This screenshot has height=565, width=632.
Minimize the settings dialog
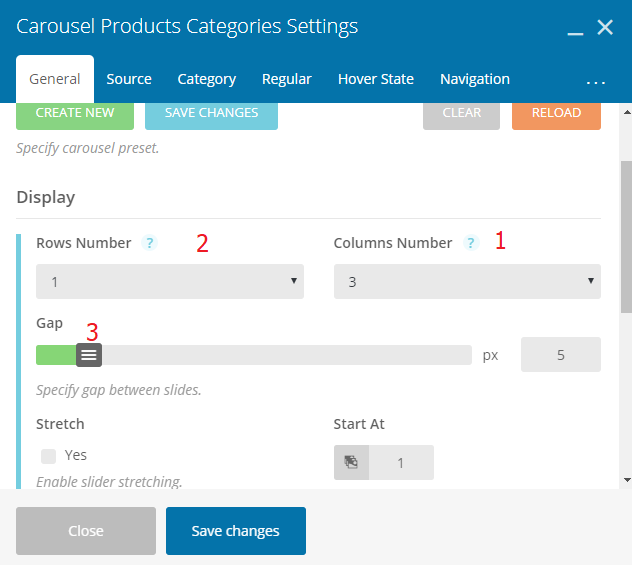(x=575, y=33)
